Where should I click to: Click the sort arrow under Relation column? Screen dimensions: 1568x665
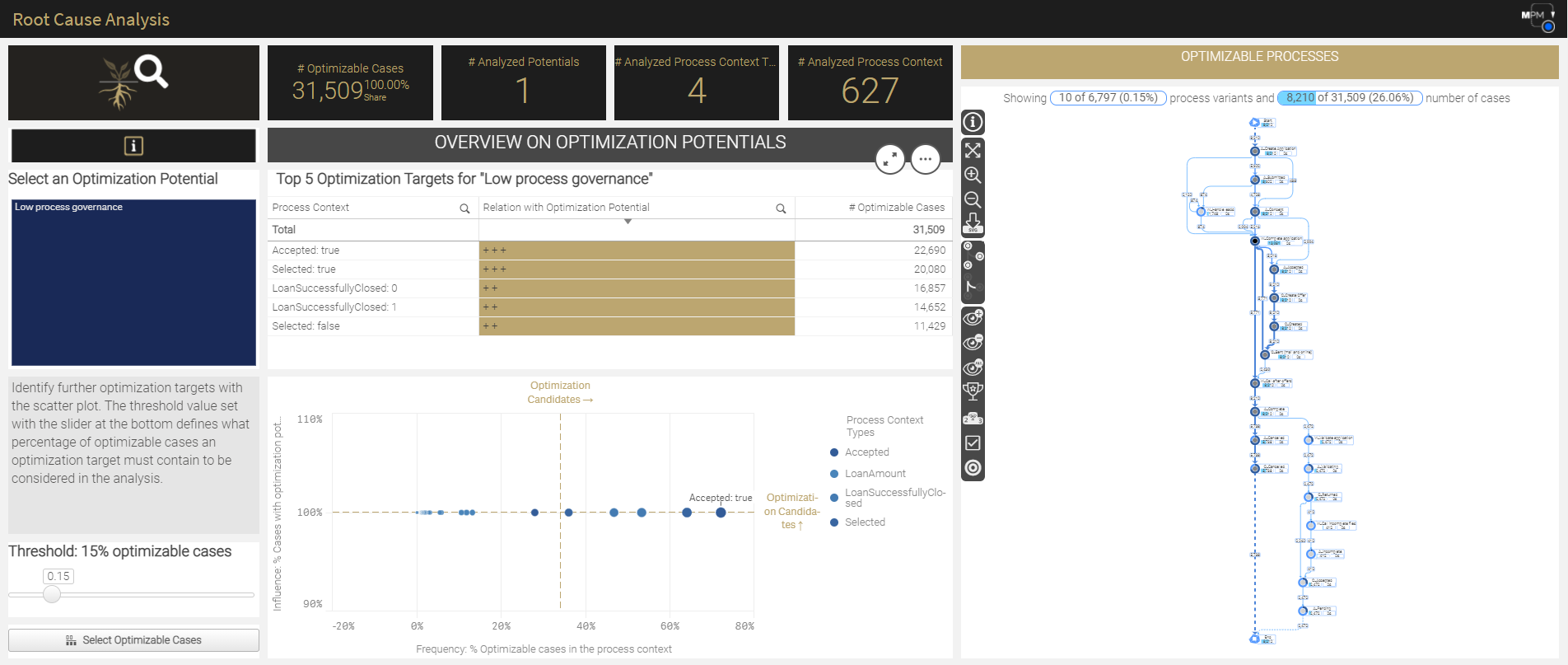tap(628, 222)
